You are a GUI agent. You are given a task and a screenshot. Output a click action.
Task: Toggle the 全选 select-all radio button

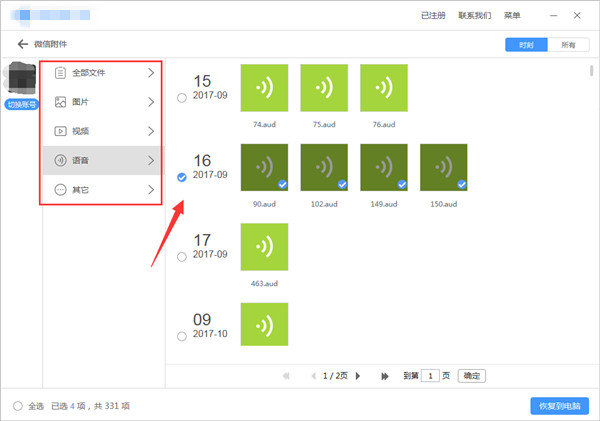click(18, 406)
